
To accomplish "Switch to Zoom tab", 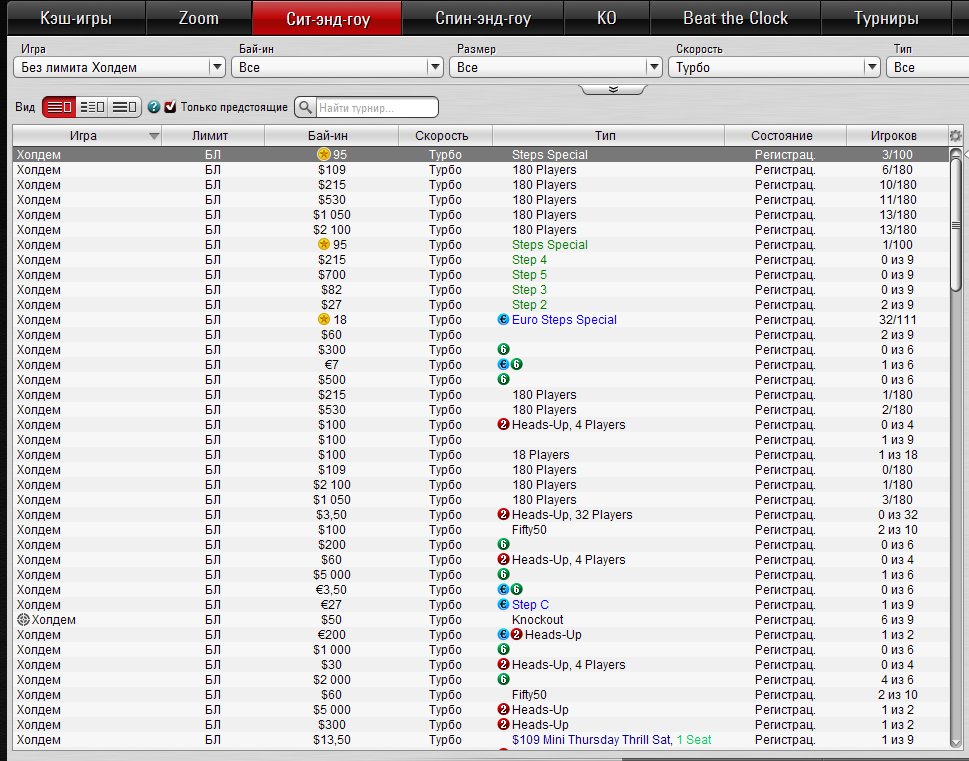I will (199, 18).
